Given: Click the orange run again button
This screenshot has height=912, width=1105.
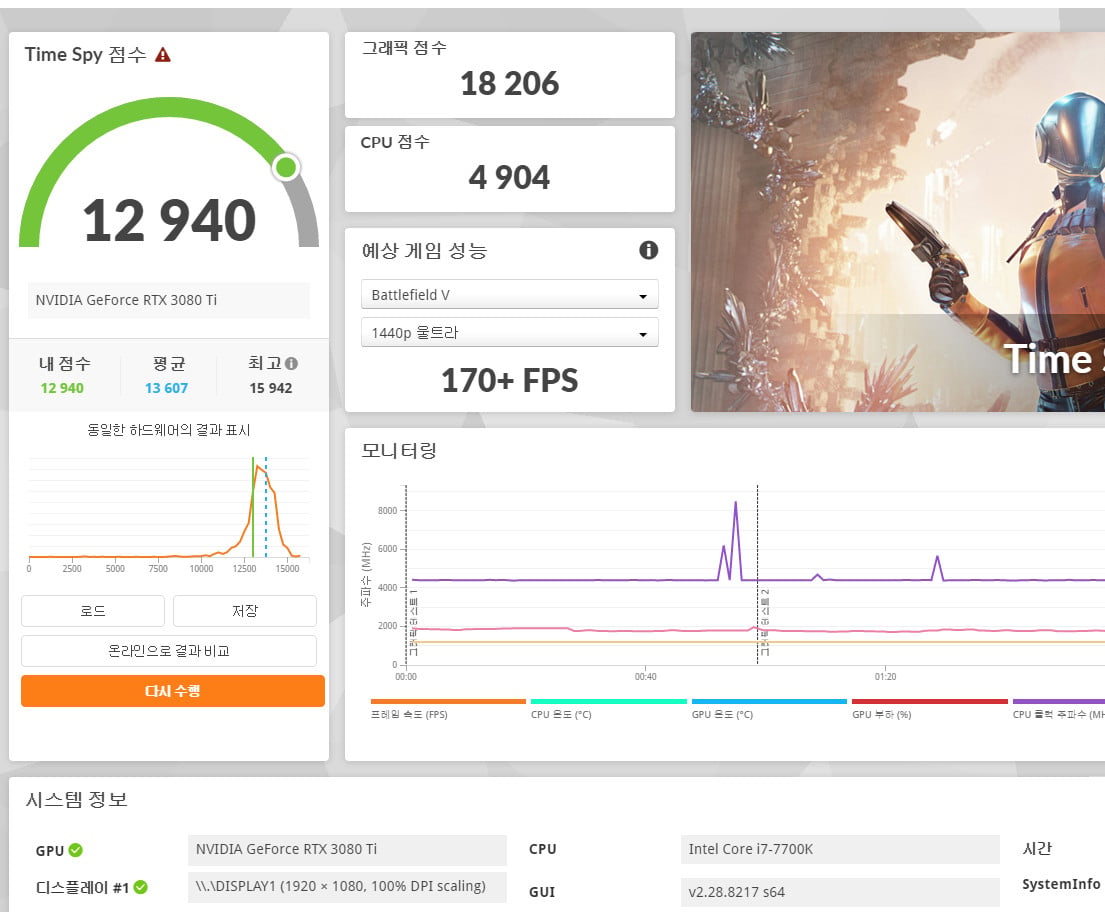Looking at the screenshot, I should tap(173, 691).
